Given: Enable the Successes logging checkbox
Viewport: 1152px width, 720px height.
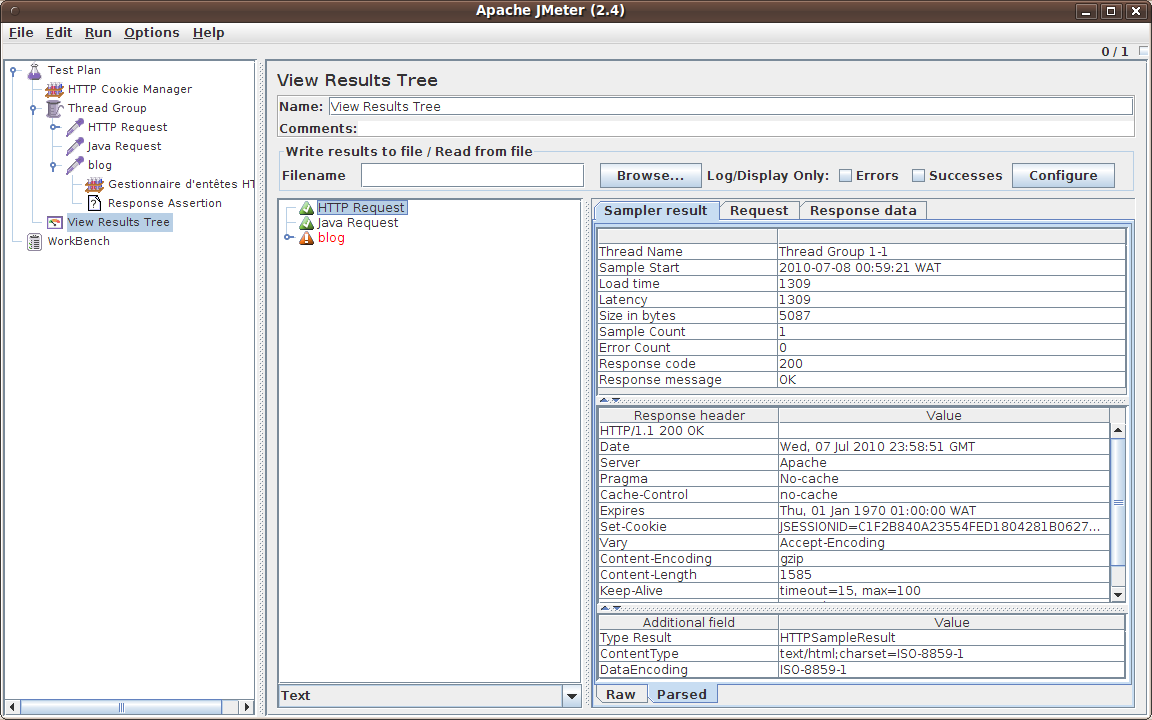Looking at the screenshot, I should [918, 175].
